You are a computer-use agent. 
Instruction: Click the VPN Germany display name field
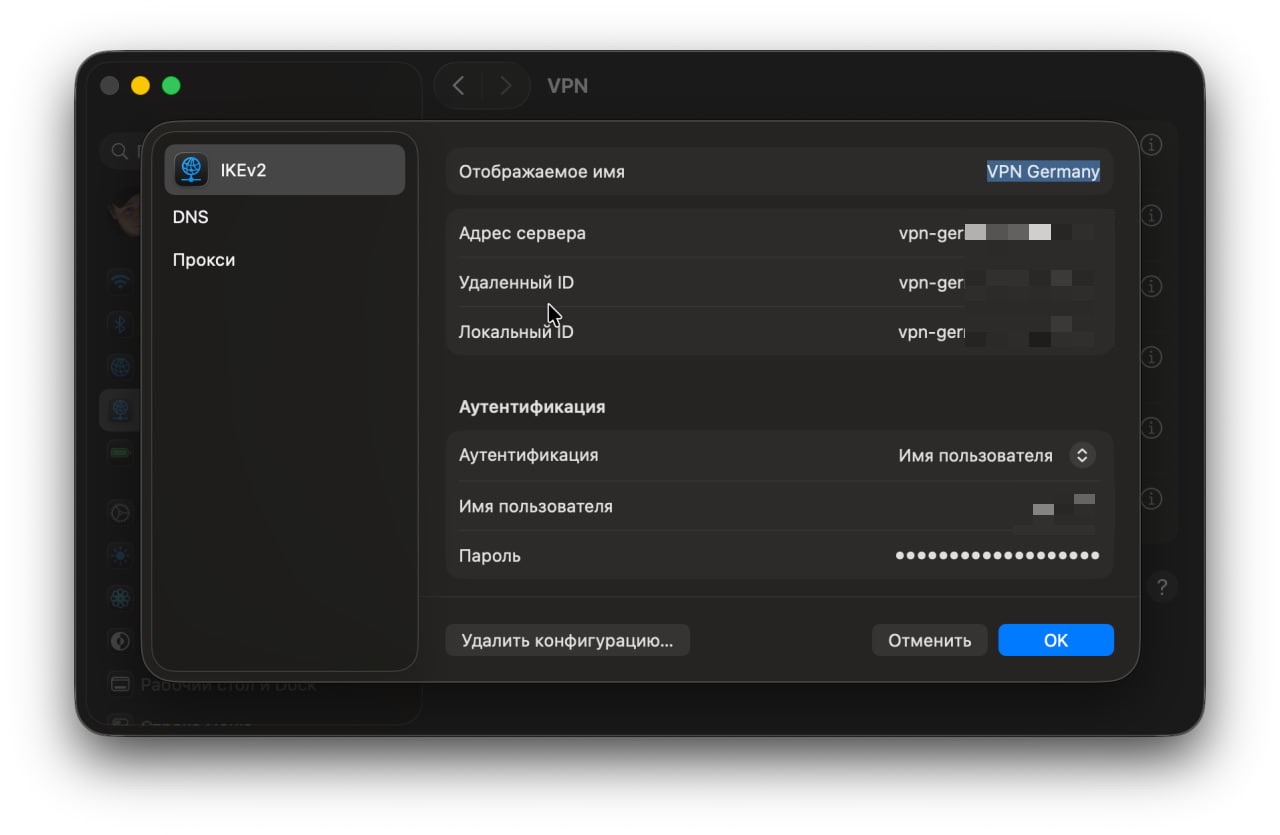click(1042, 171)
